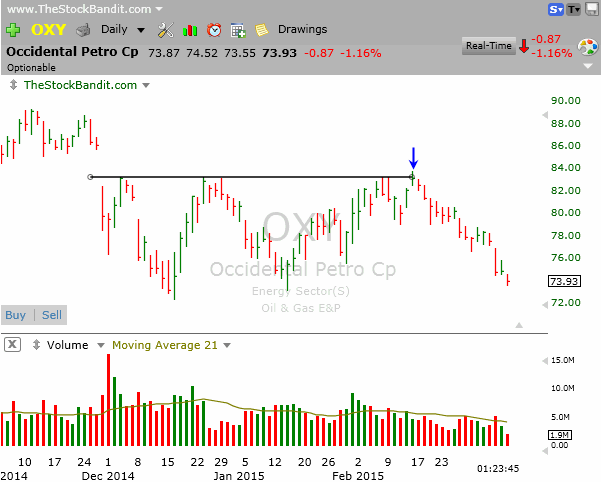The height and width of the screenshot is (482, 601).
Task: Click the 10.0M volume axis label
Action: point(563,389)
